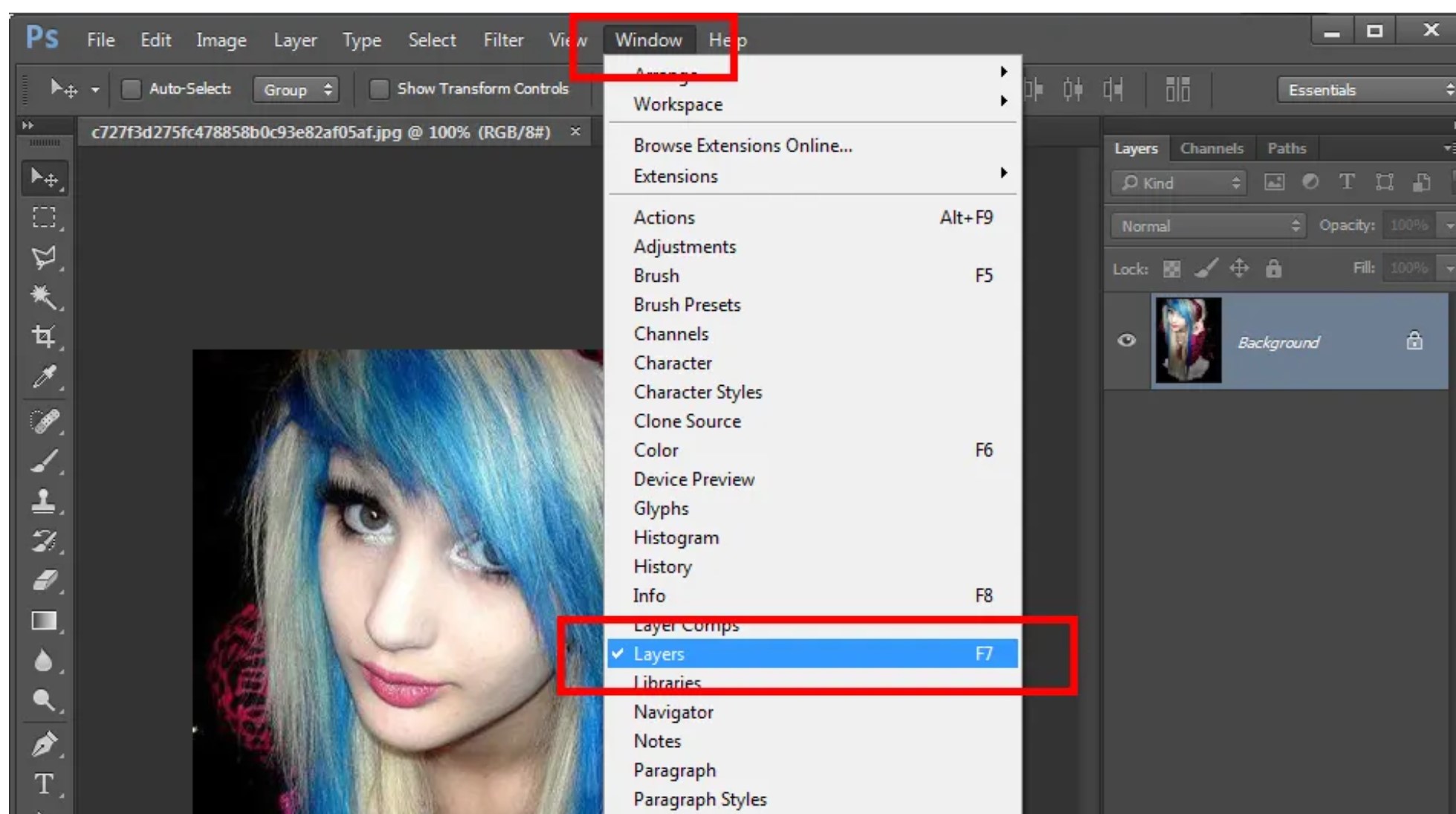Select the Eyedropper tool
The width and height of the screenshot is (1456, 814).
(x=44, y=378)
